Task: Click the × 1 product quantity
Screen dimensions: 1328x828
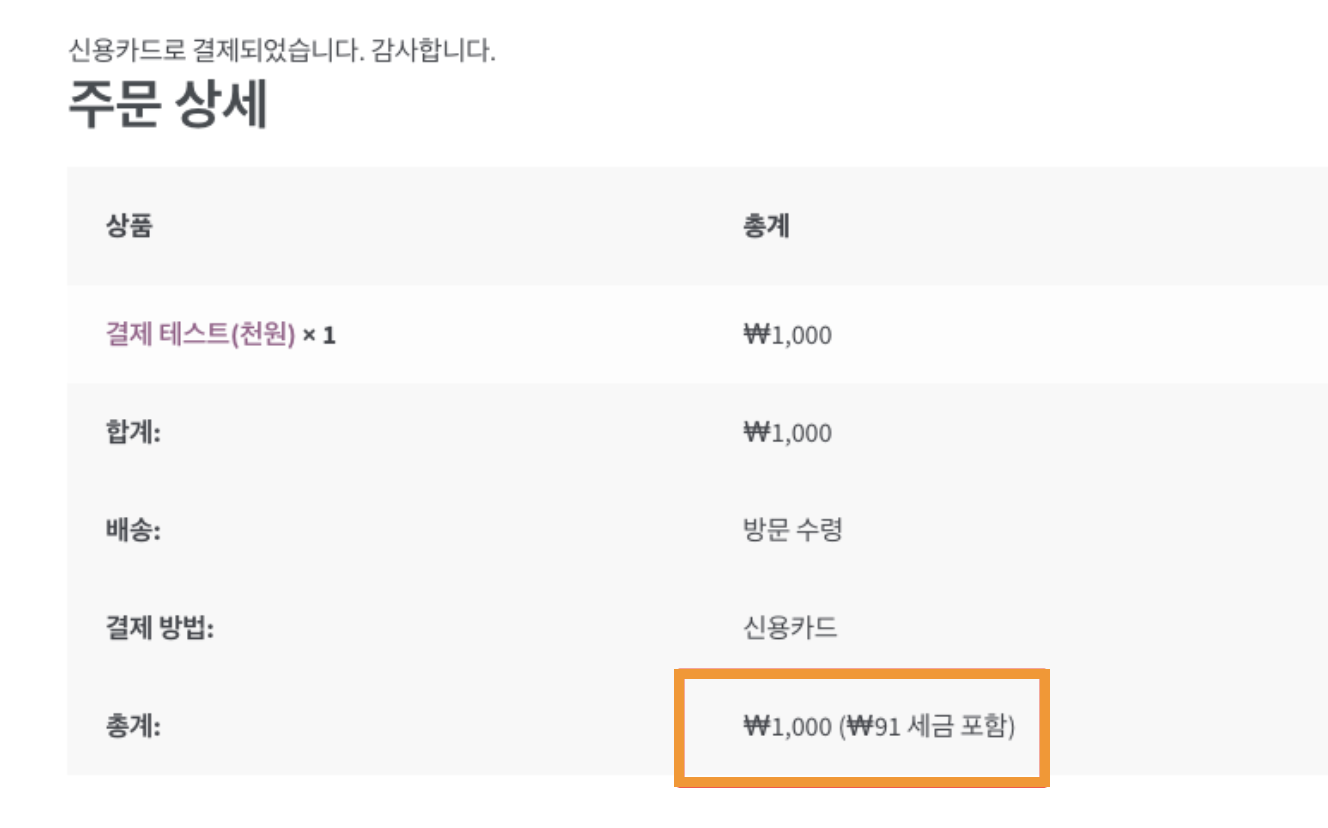Action: (x=319, y=336)
